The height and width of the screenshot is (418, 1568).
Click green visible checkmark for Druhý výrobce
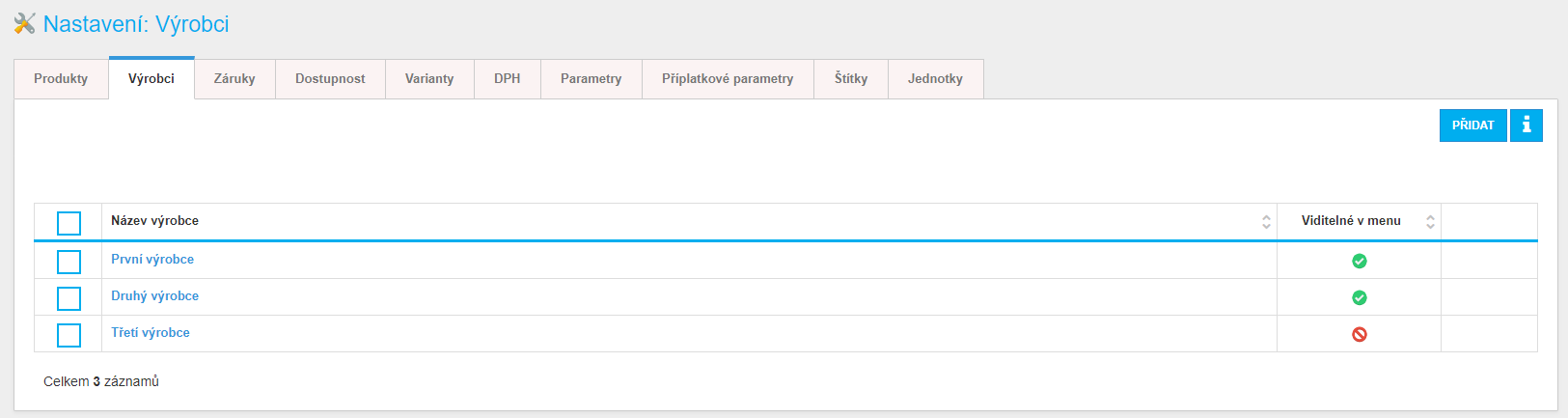(1359, 297)
